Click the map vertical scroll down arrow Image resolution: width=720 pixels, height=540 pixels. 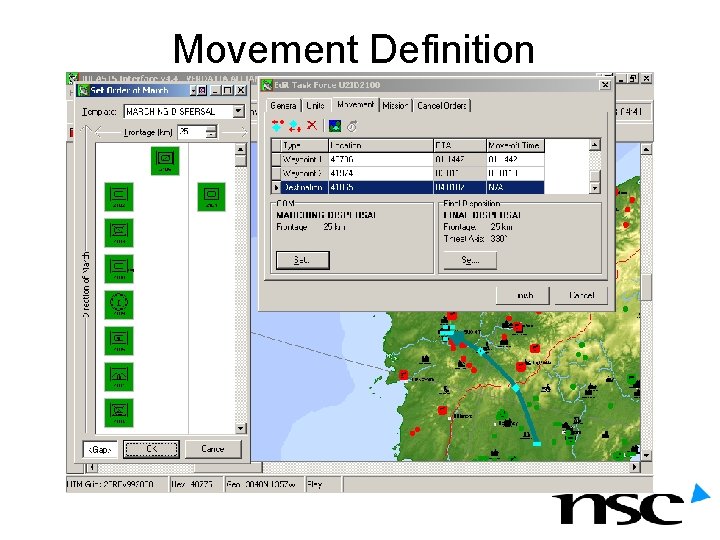pyautogui.click(x=646, y=456)
